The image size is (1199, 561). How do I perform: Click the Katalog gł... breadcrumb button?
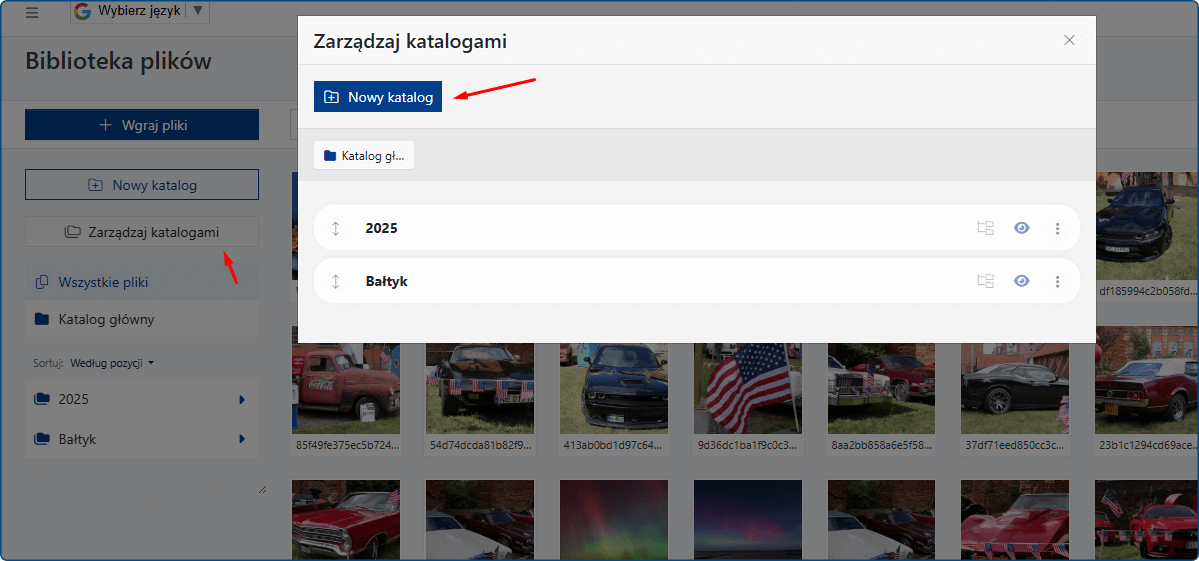pos(364,155)
